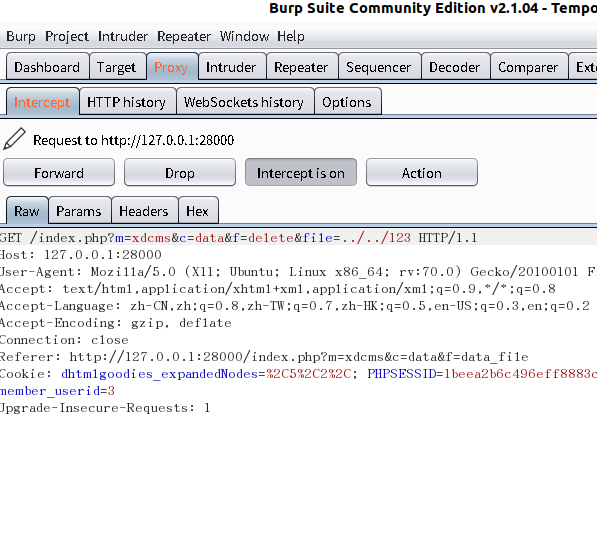
Task: Click the m=xdcms parameter in request line
Action: tap(143, 238)
